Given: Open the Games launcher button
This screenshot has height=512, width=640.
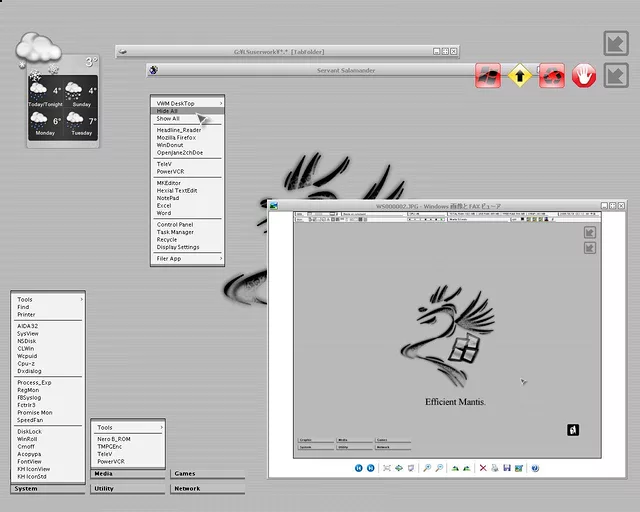Looking at the screenshot, I should 207,474.
